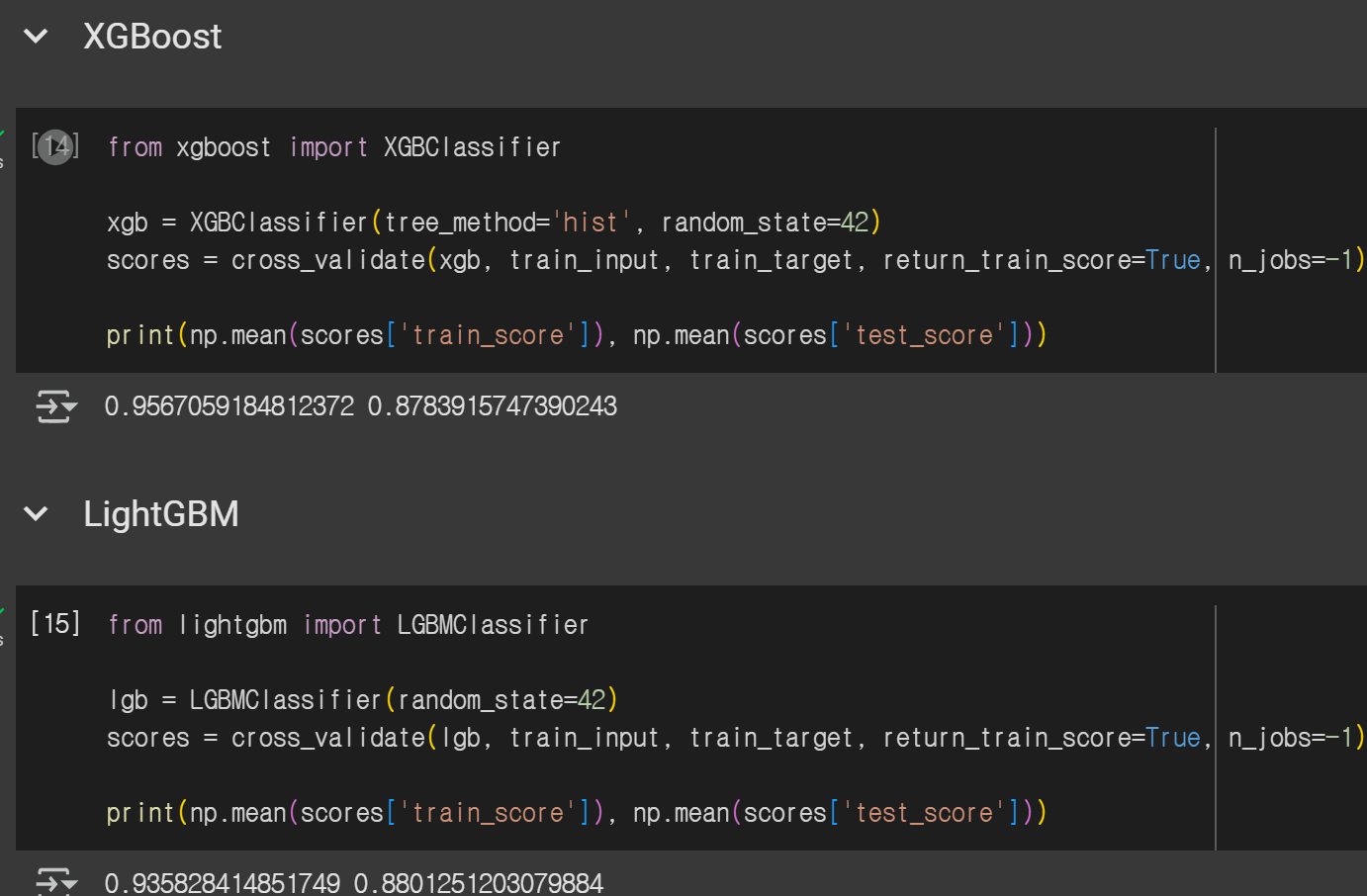Toggle output options for the LightGBM result
Screen dimensions: 1367x896
coord(56,881)
